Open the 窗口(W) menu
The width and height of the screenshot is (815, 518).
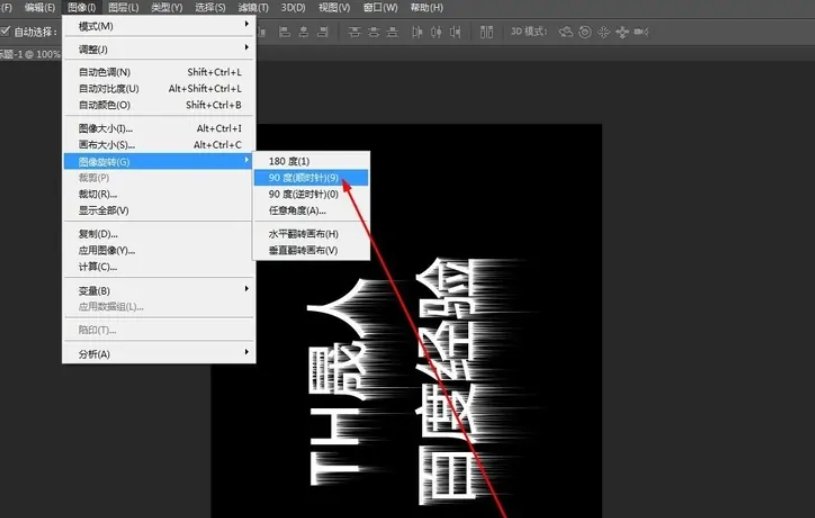[380, 8]
